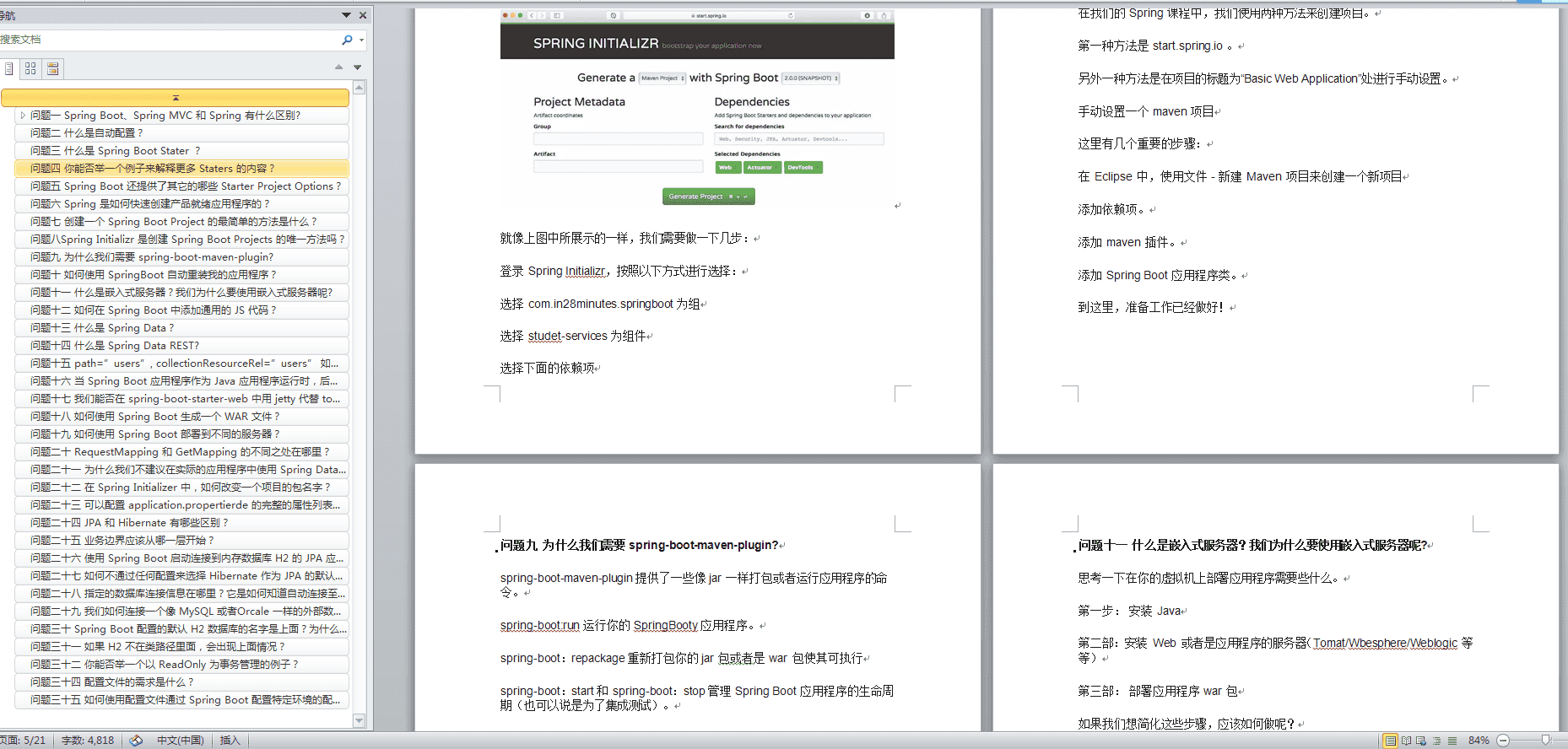Select heading 问题十四 Spring Data REST
The height and width of the screenshot is (749, 1568).
(182, 346)
